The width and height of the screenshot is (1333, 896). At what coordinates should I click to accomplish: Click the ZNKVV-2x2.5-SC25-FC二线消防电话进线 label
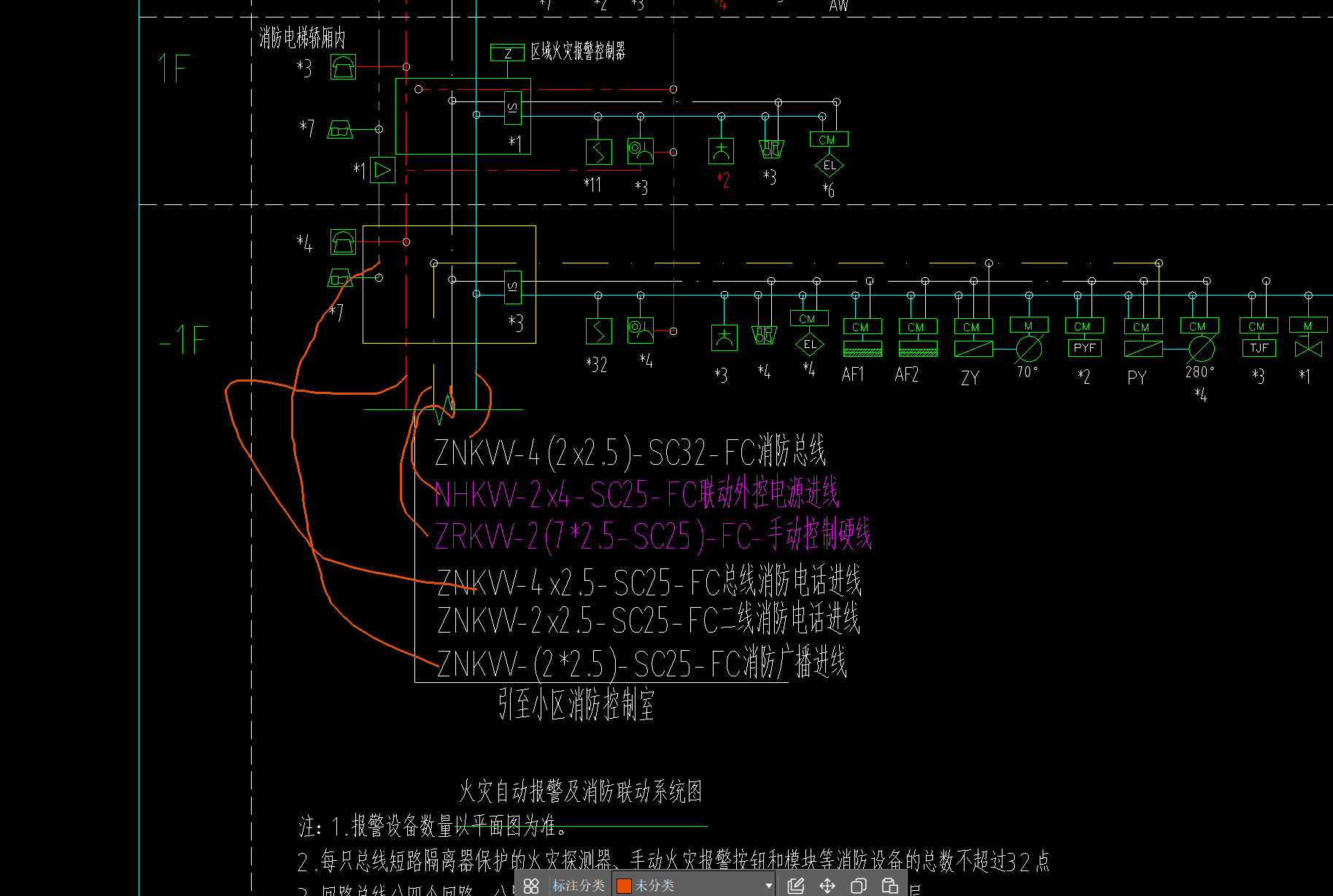tap(649, 619)
